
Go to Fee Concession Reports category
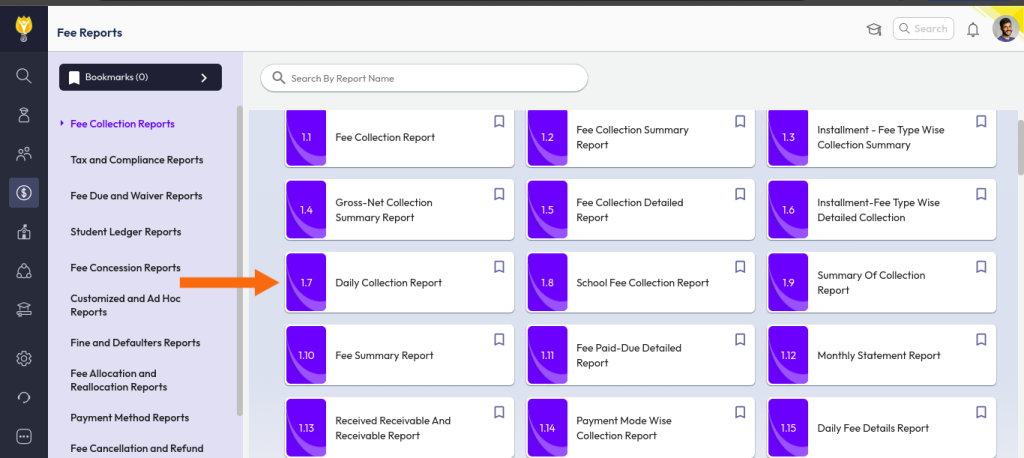click(x=125, y=268)
